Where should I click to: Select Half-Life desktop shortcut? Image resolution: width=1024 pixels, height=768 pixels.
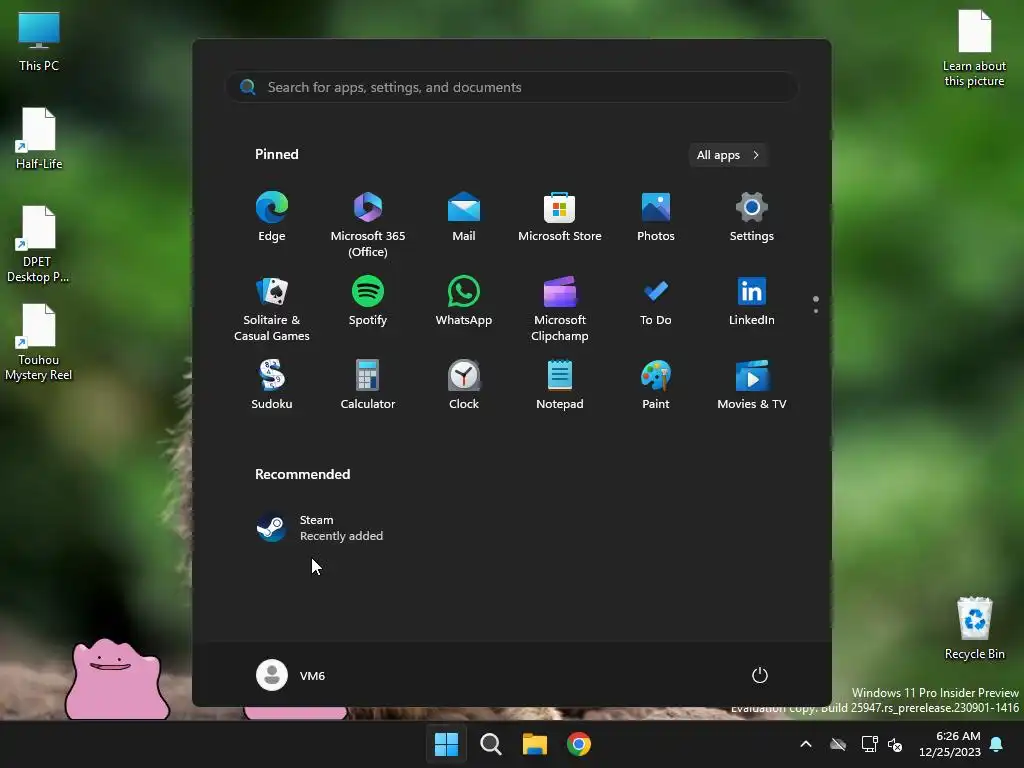pos(39,138)
